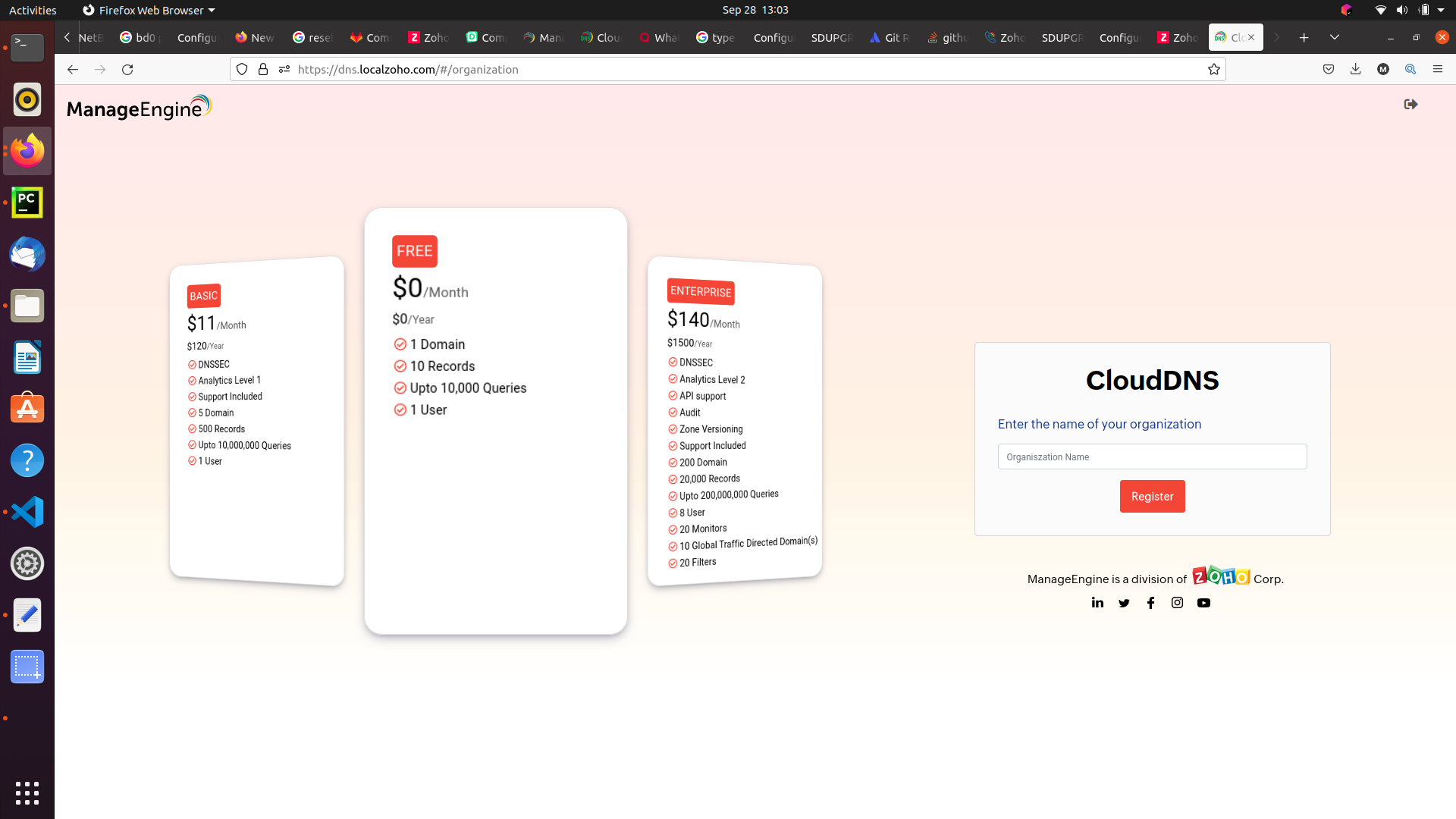The width and height of the screenshot is (1456, 819).
Task: Bookmark this page with star icon
Action: 1213,69
